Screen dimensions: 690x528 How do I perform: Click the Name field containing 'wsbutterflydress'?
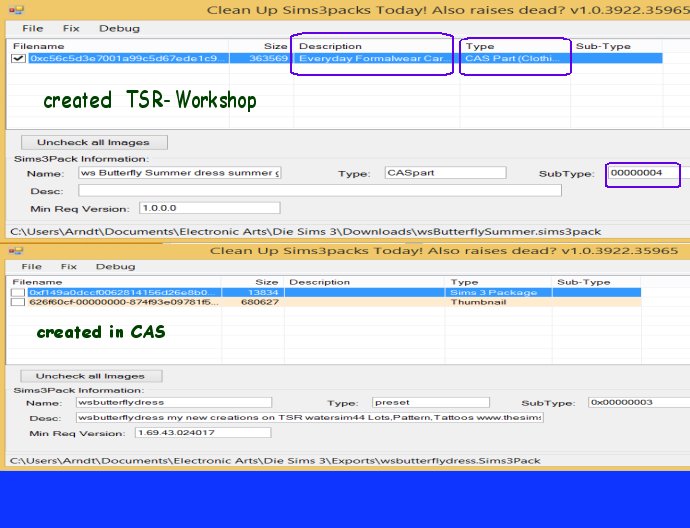[x=178, y=402]
